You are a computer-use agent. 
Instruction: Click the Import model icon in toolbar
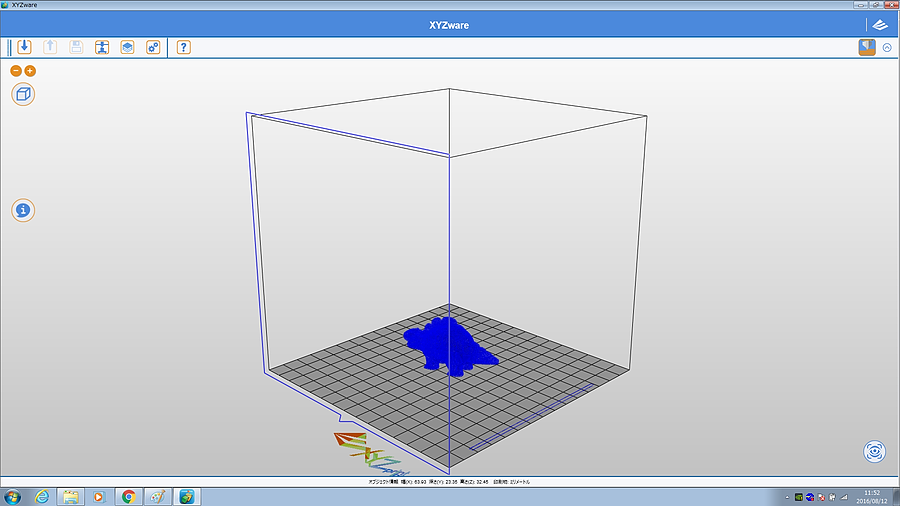24,47
